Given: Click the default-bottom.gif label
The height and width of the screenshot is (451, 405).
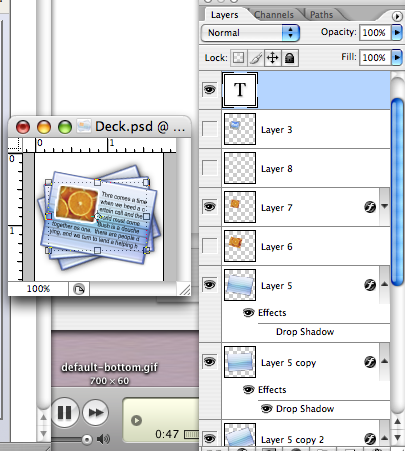Looking at the screenshot, I should click(109, 367).
